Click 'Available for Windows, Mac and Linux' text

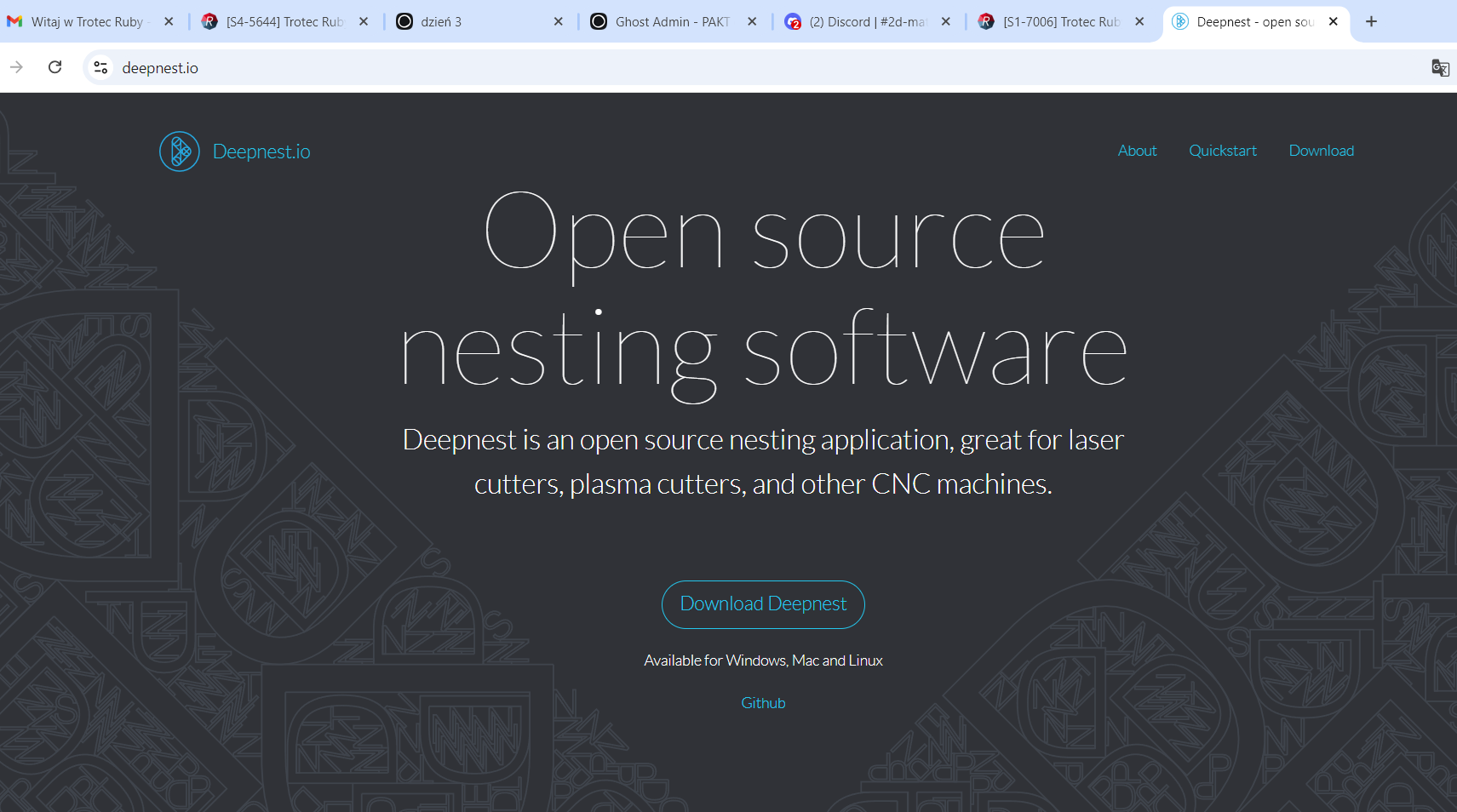pyautogui.click(x=763, y=660)
